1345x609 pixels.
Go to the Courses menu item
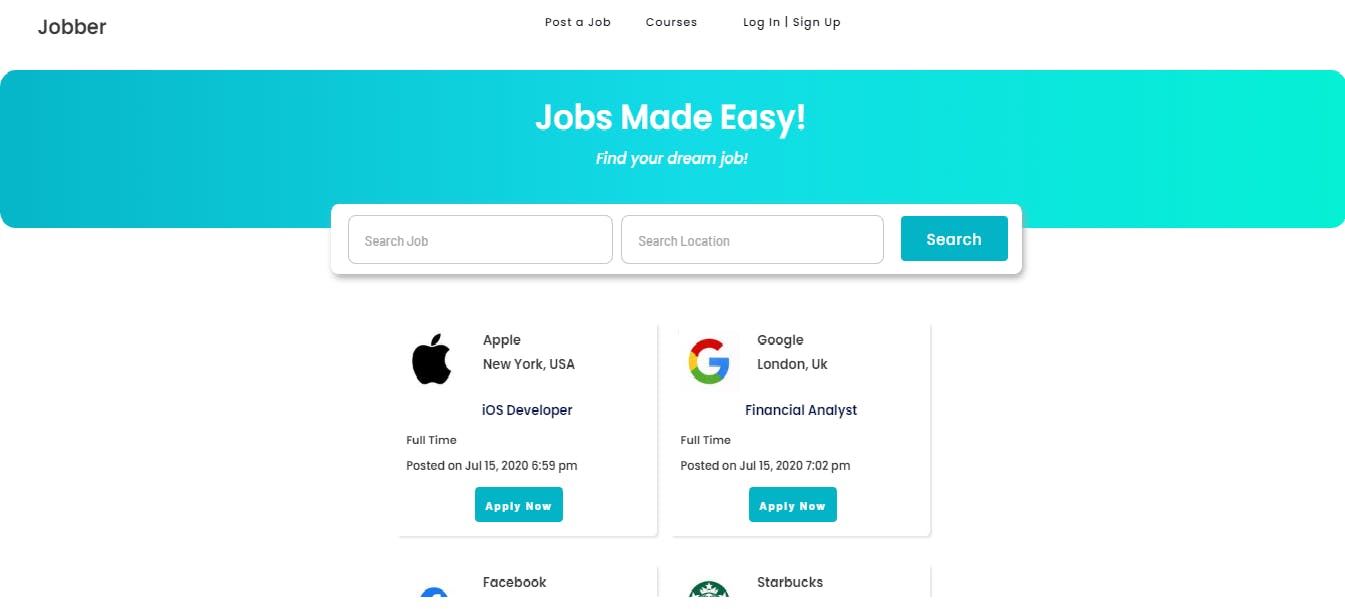pyautogui.click(x=671, y=22)
